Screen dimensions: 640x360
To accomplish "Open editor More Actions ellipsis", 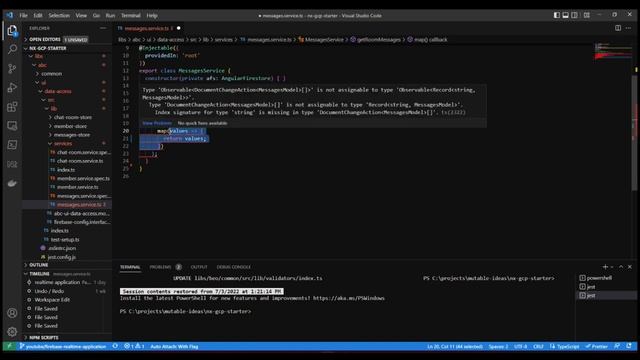I will (x=629, y=28).
